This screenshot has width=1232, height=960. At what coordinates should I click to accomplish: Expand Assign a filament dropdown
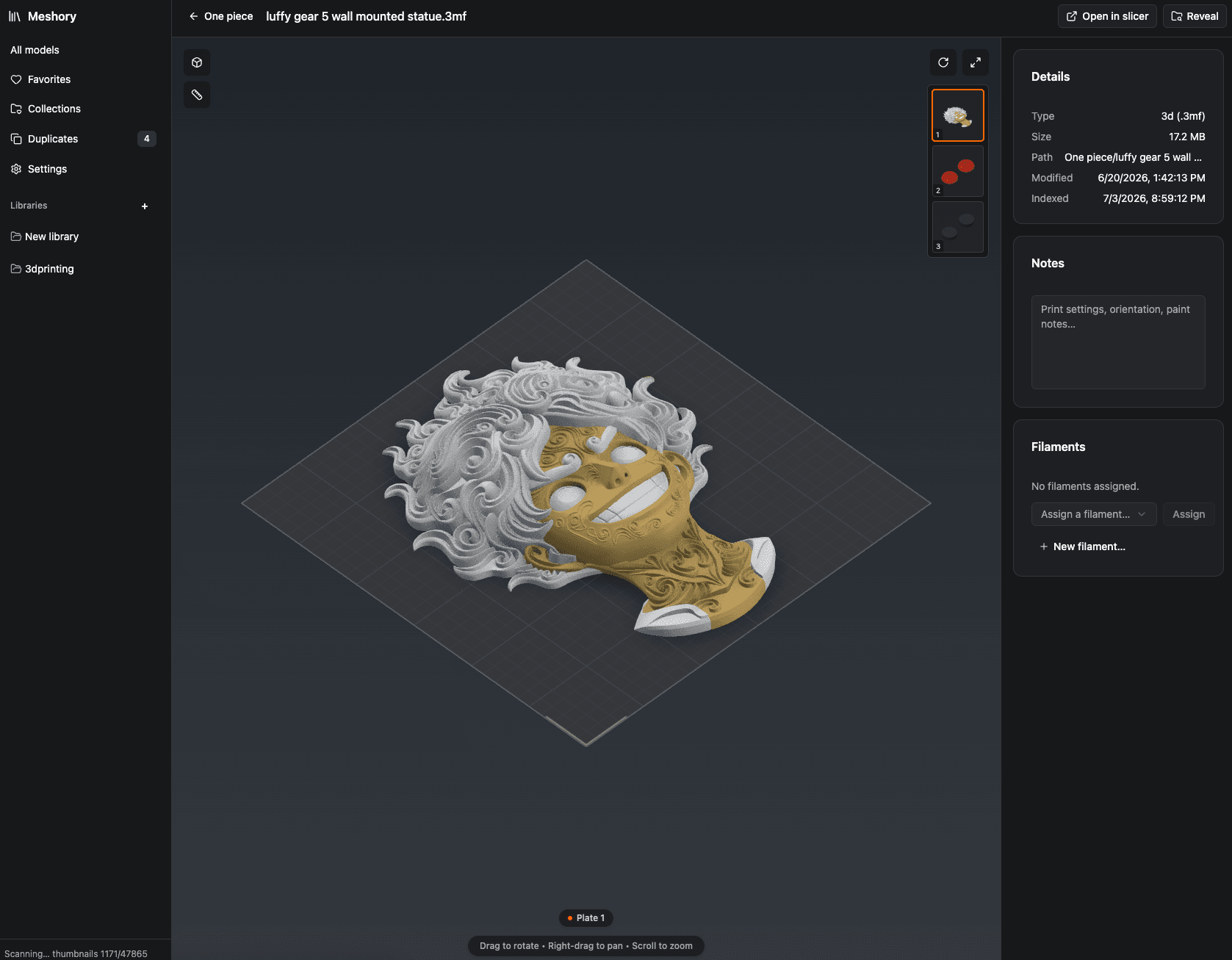(1094, 514)
